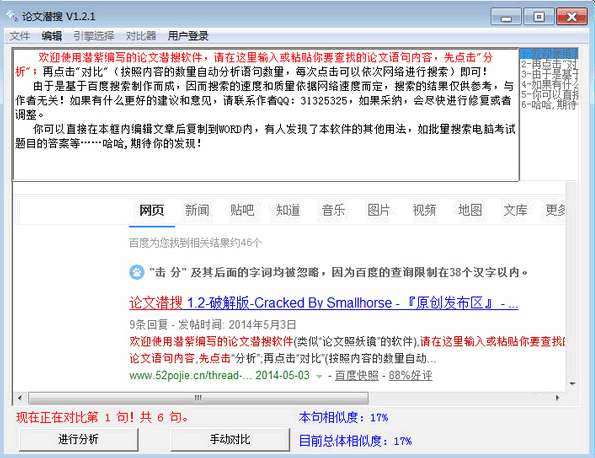Viewport: 595px width, 458px height.
Task: Click the scroll-left arrow
Action: [x=20, y=398]
